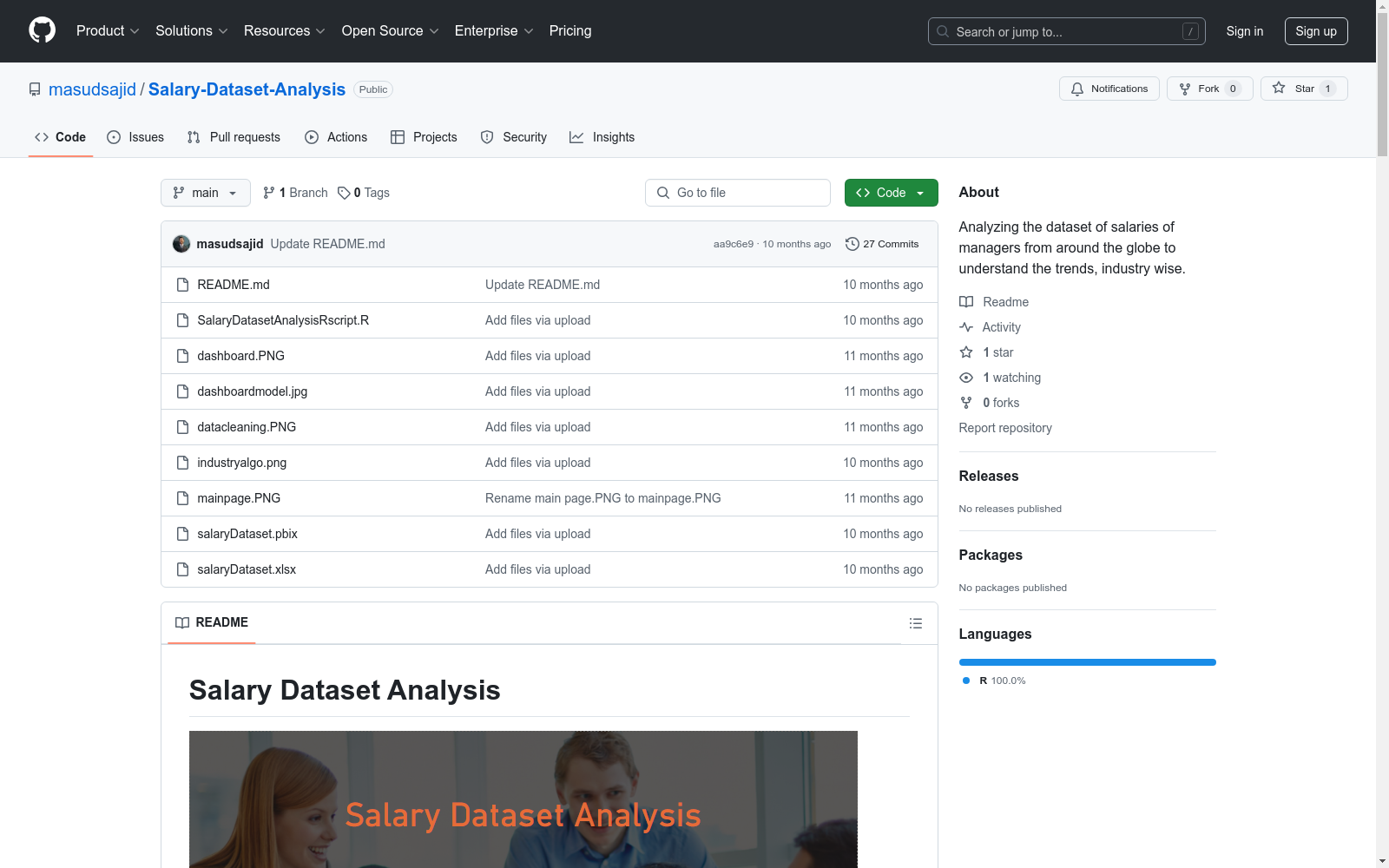The height and width of the screenshot is (868, 1389).
Task: Click the Notifications bell button
Action: tap(1109, 89)
